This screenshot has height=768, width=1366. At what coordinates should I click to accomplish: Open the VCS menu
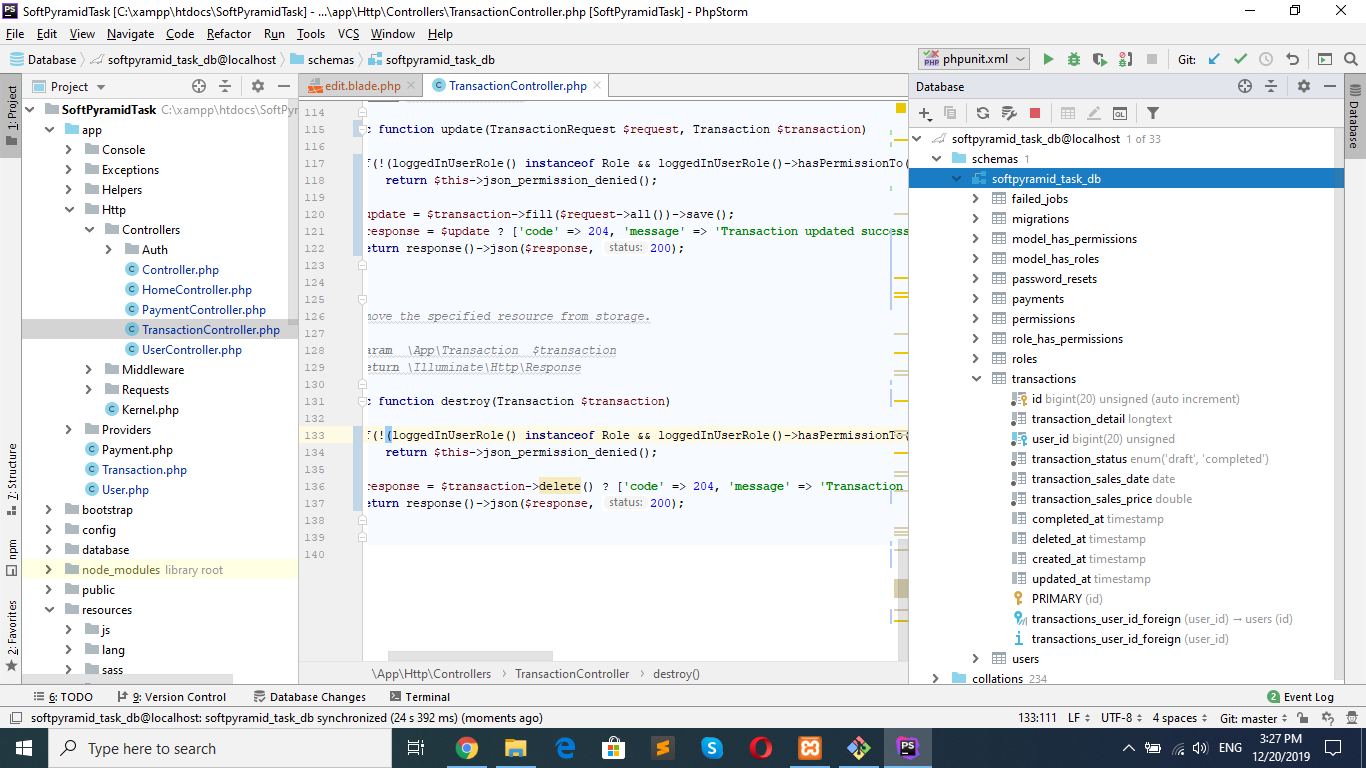click(348, 34)
